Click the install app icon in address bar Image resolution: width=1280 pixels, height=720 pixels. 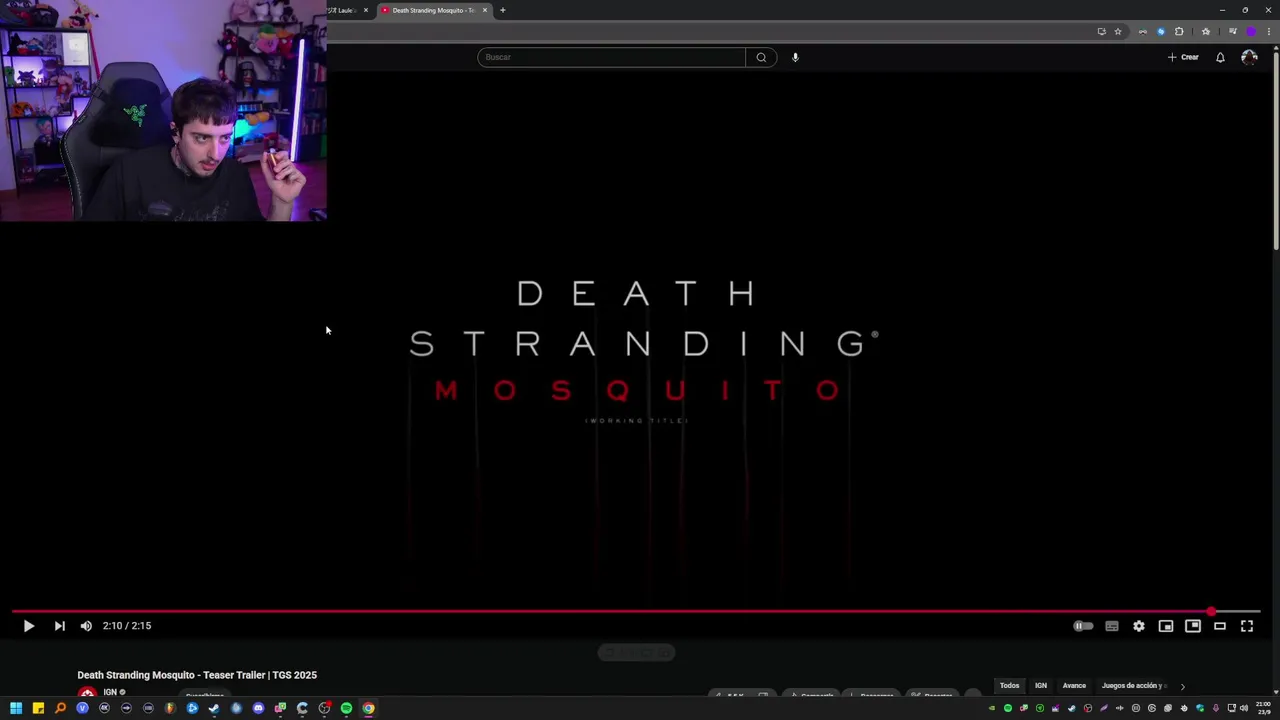[1102, 31]
